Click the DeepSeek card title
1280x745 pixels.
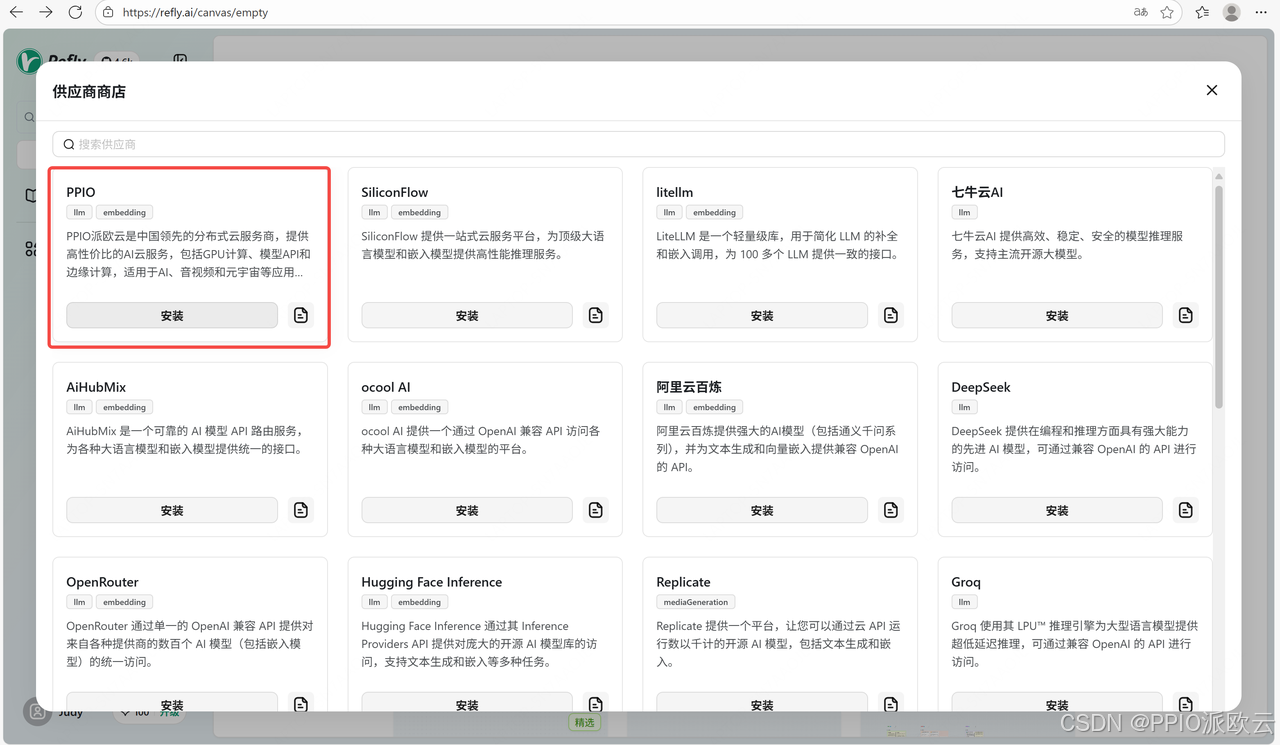[981, 387]
